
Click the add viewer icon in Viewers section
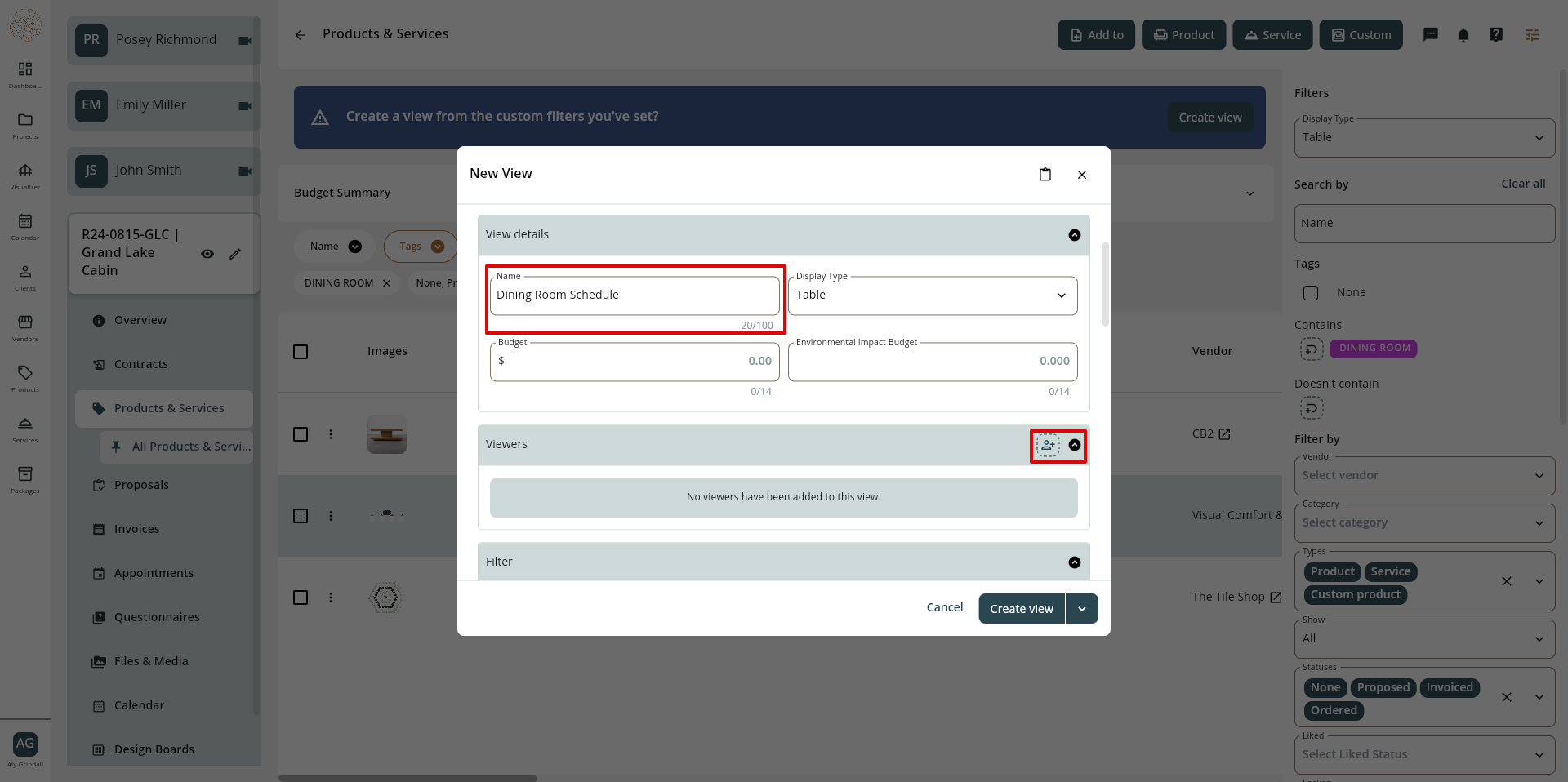pyautogui.click(x=1048, y=445)
